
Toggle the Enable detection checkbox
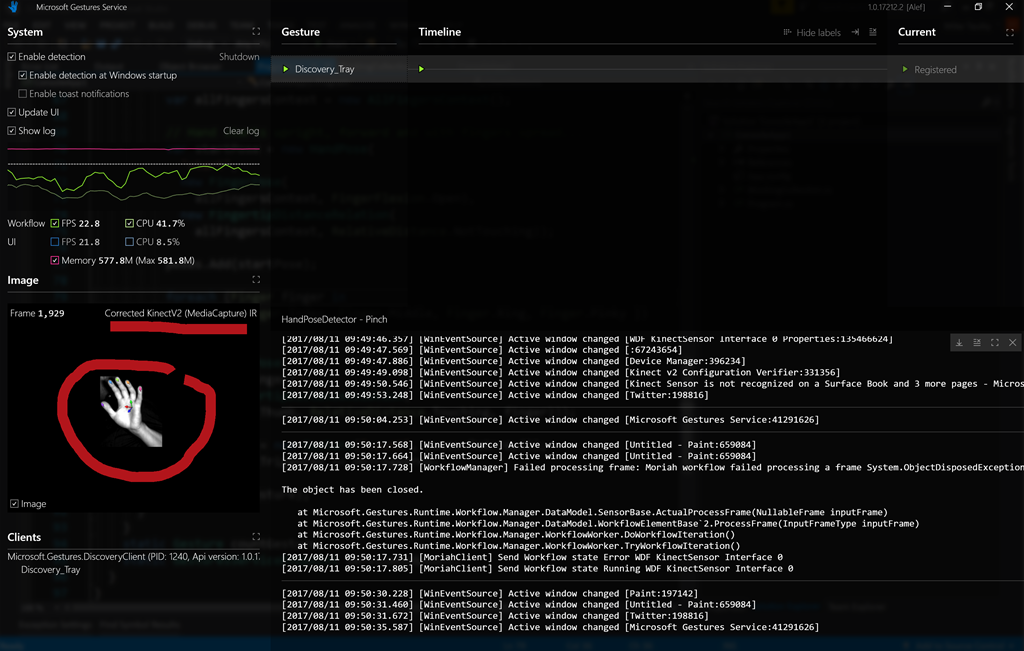tap(12, 57)
